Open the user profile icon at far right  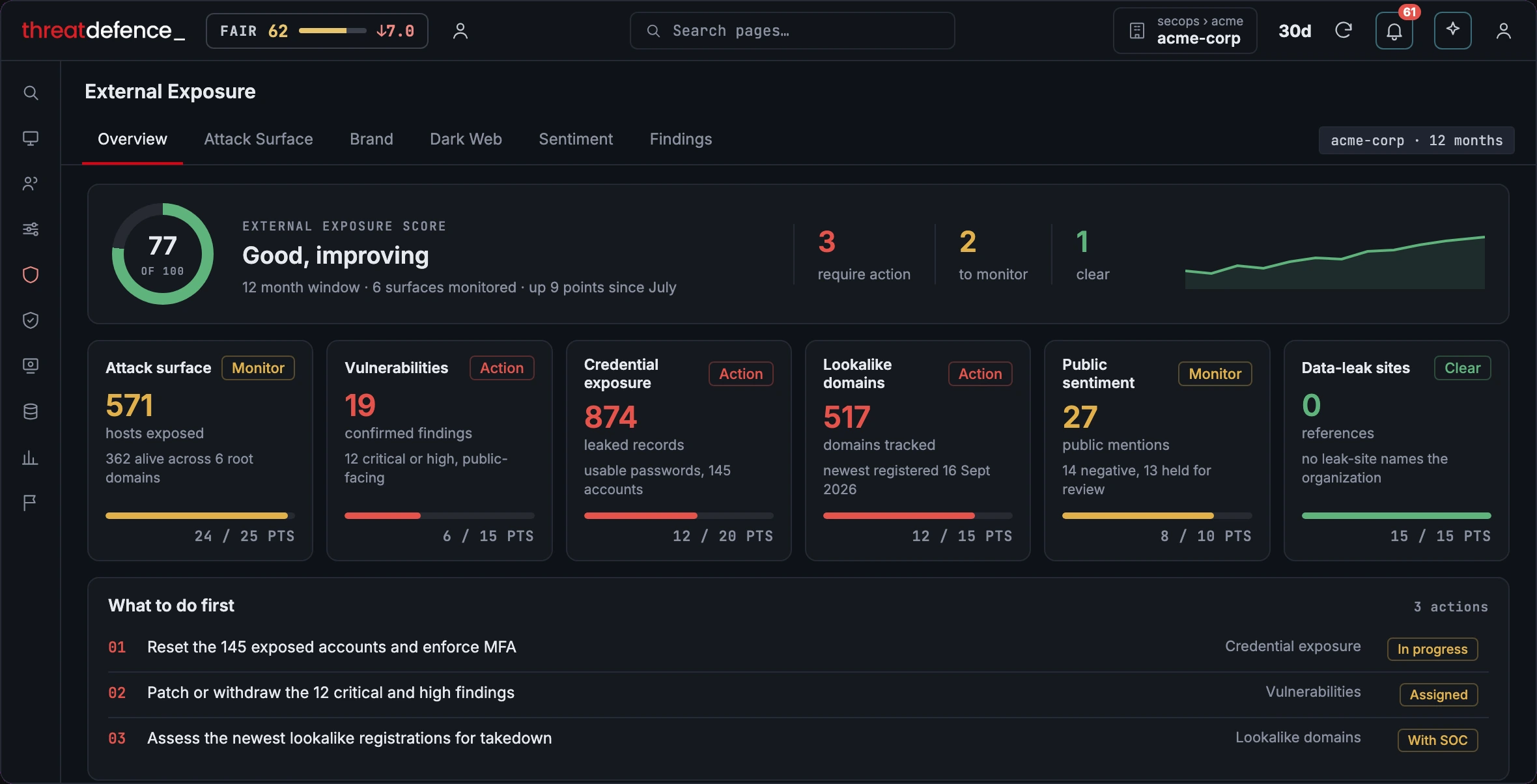tap(1504, 31)
